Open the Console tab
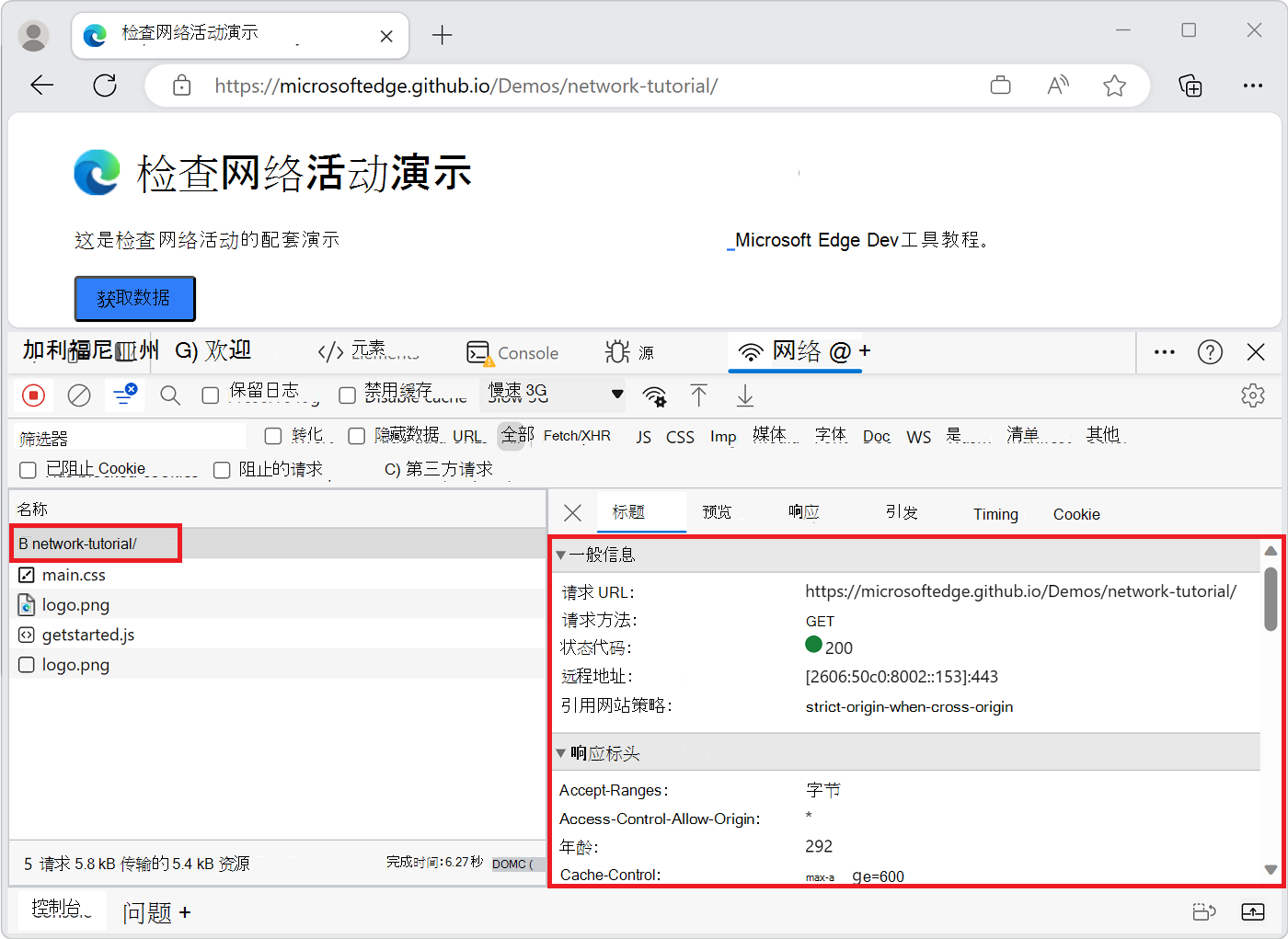Image resolution: width=1288 pixels, height=939 pixels. [512, 353]
